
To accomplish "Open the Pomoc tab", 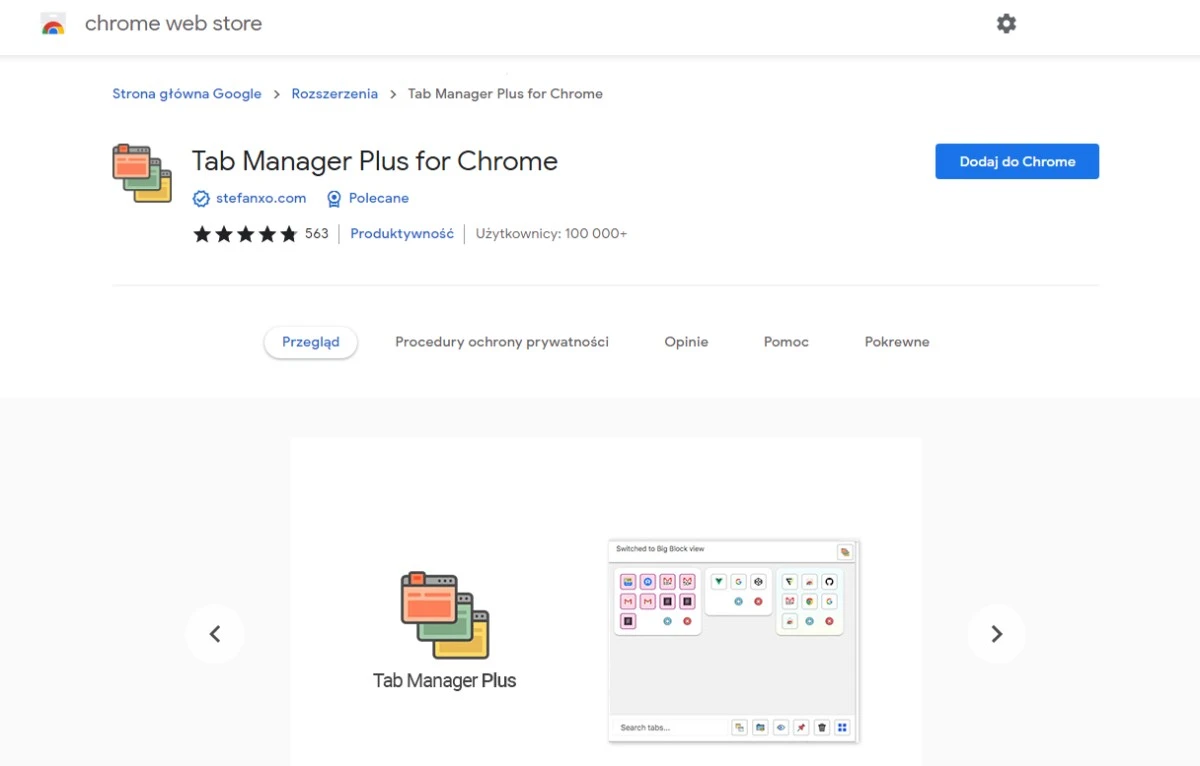I will pyautogui.click(x=786, y=342).
